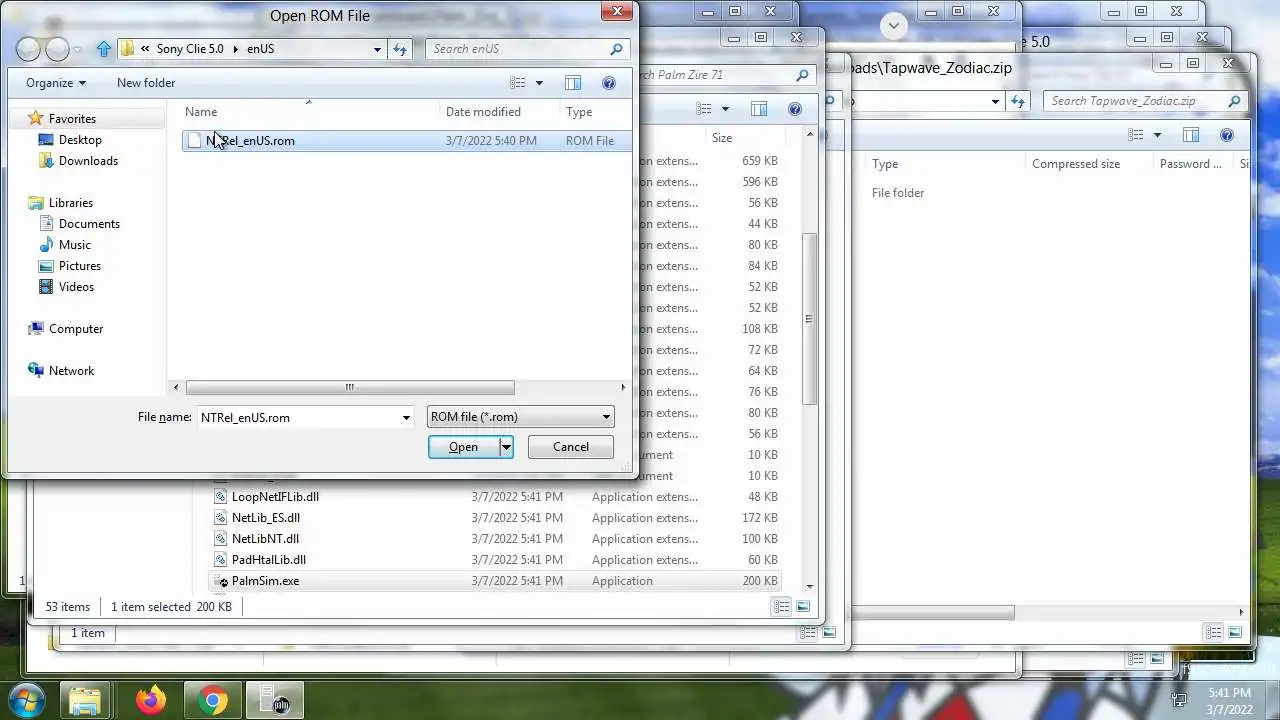Expand the ROM file (*.rom) type dropdown
Image resolution: width=1280 pixels, height=720 pixels.
[606, 417]
